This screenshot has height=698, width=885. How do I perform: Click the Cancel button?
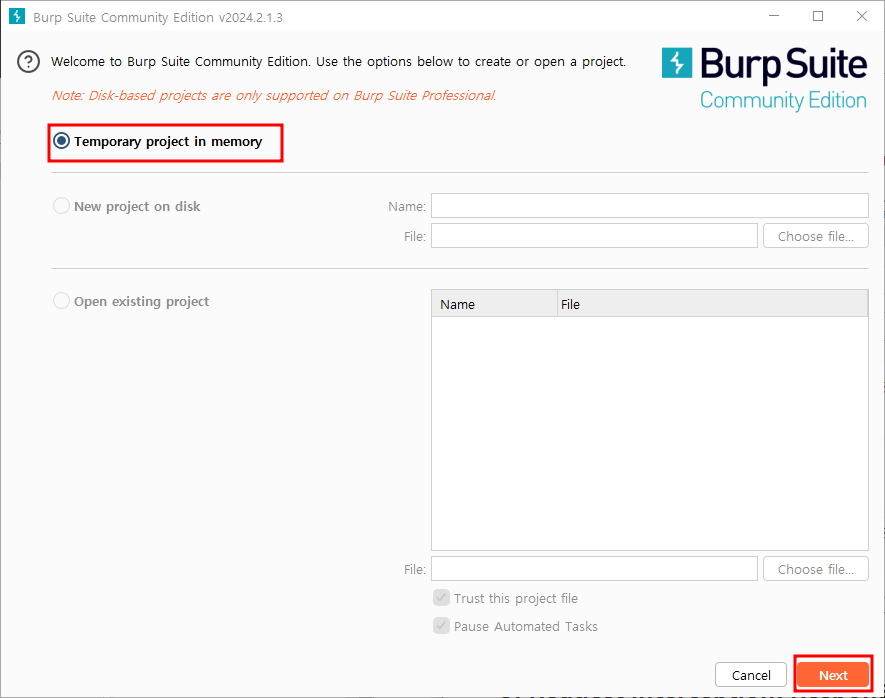[x=751, y=675]
